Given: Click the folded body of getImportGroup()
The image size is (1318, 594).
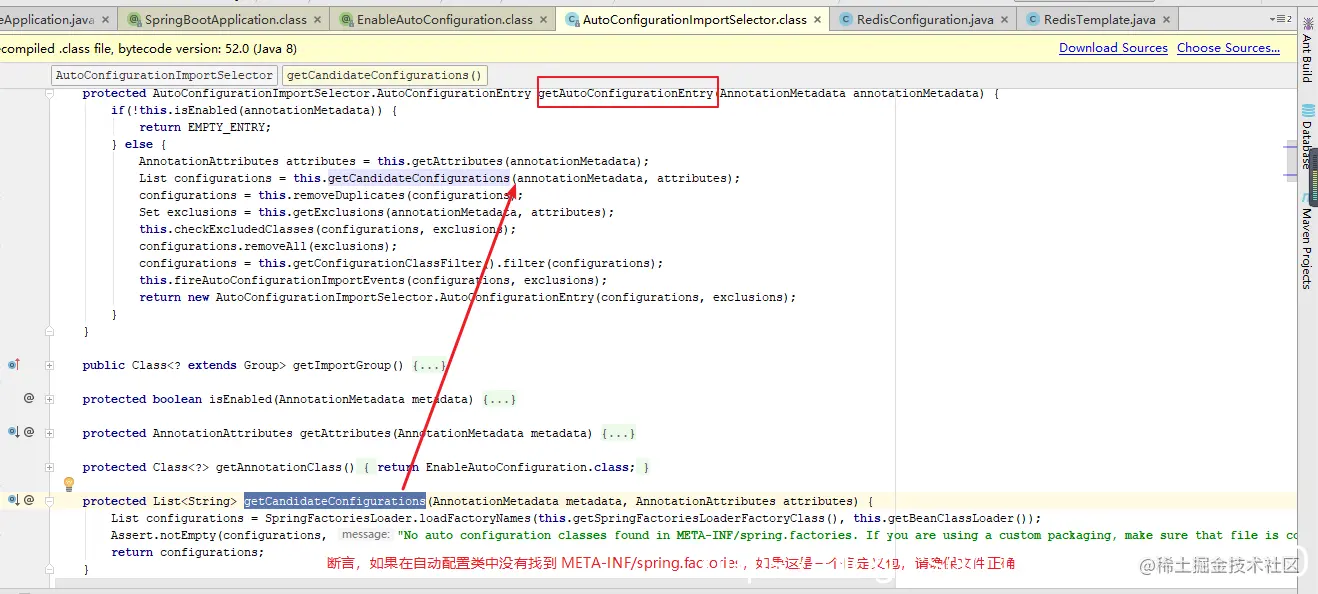Looking at the screenshot, I should [430, 366].
